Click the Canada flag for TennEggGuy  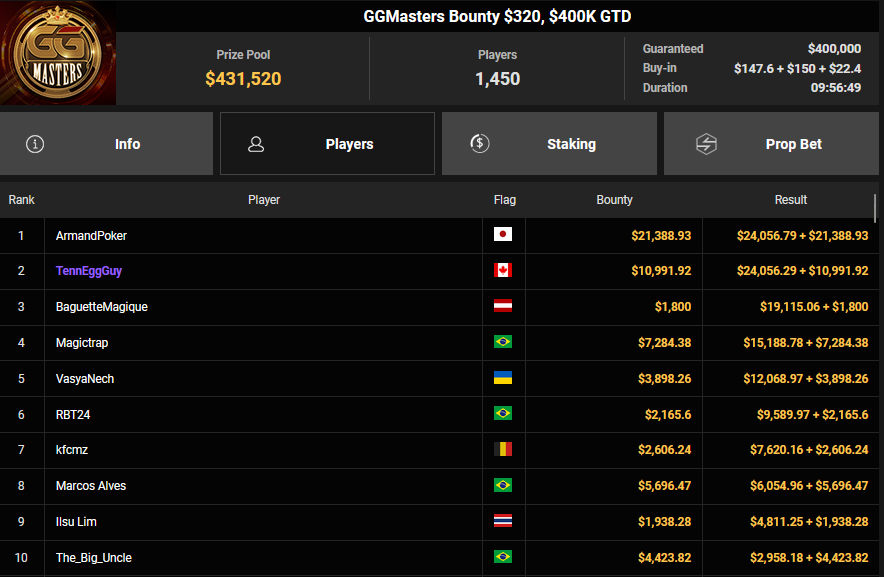tap(503, 271)
